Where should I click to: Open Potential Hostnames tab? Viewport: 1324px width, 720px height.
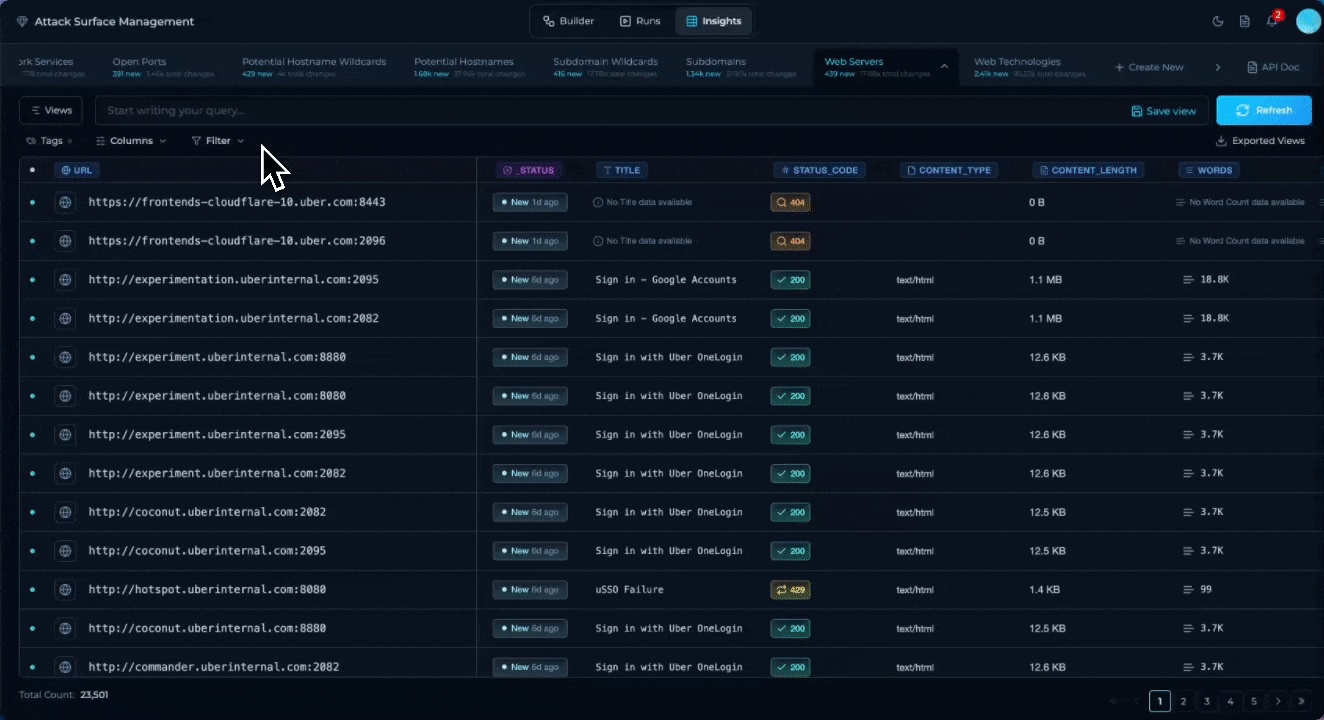[470, 67]
